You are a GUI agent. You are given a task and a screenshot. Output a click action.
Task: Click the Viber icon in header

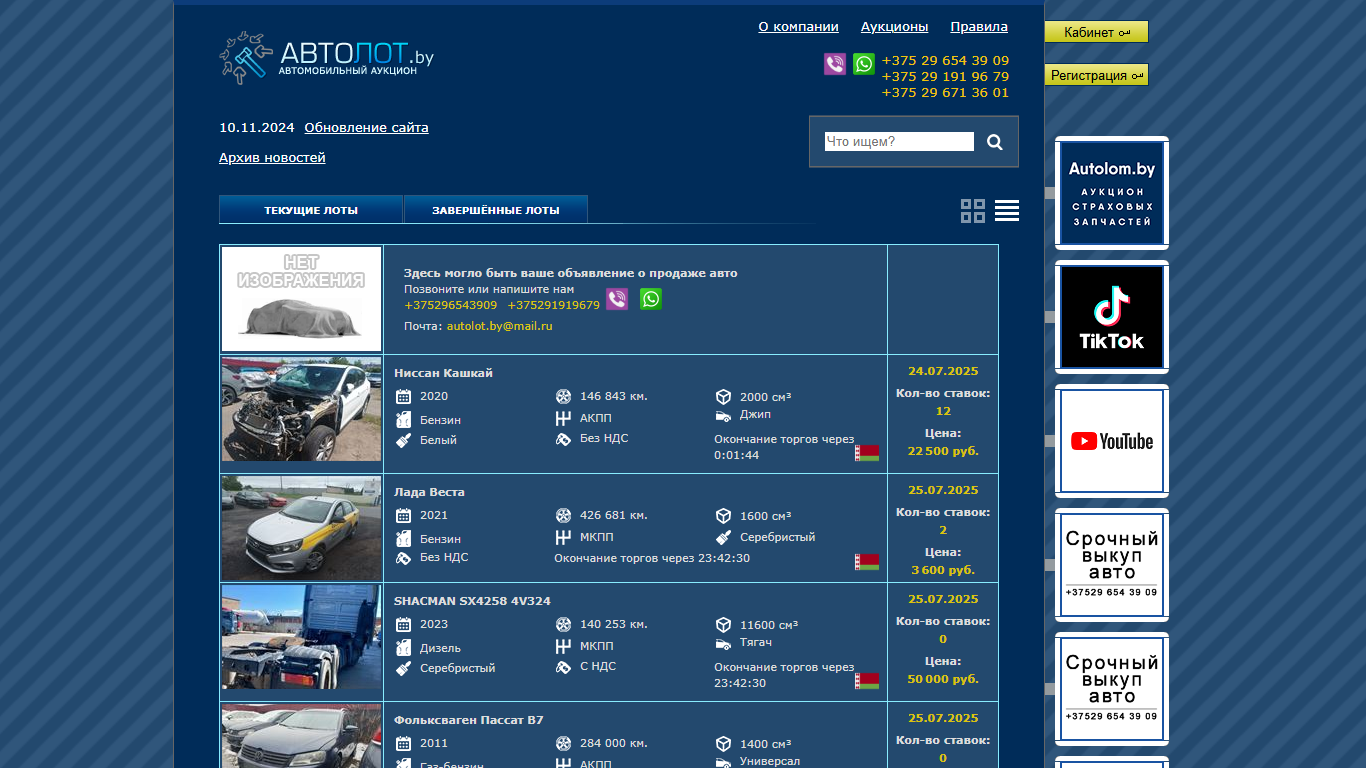click(835, 64)
